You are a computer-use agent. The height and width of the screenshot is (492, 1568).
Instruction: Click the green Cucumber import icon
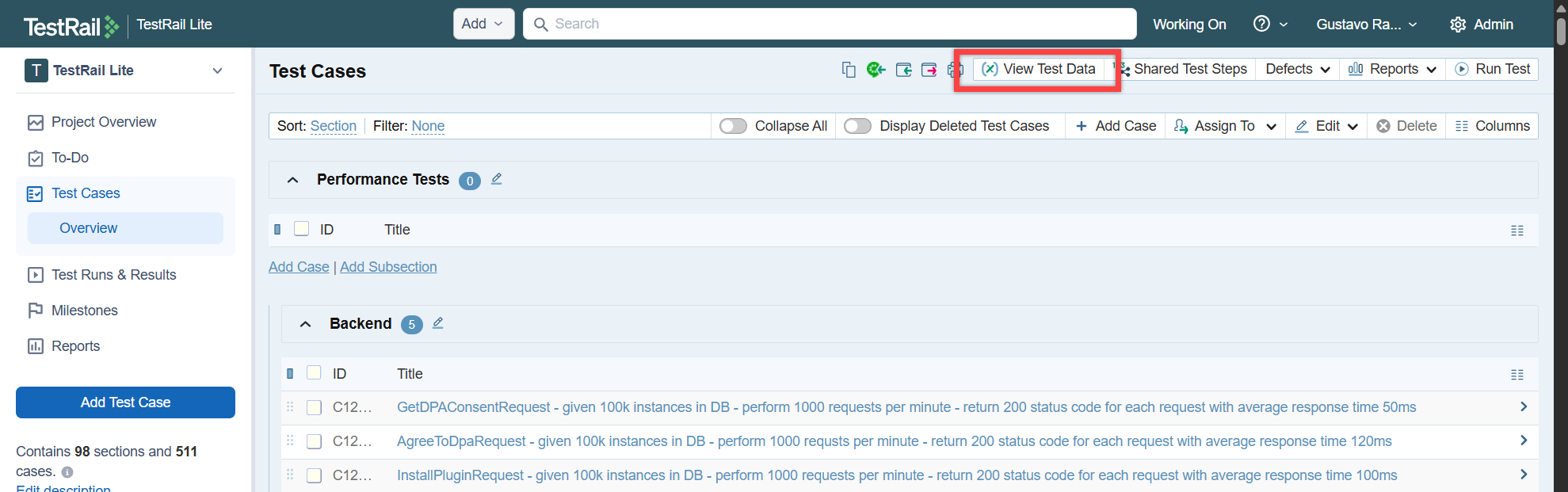876,70
